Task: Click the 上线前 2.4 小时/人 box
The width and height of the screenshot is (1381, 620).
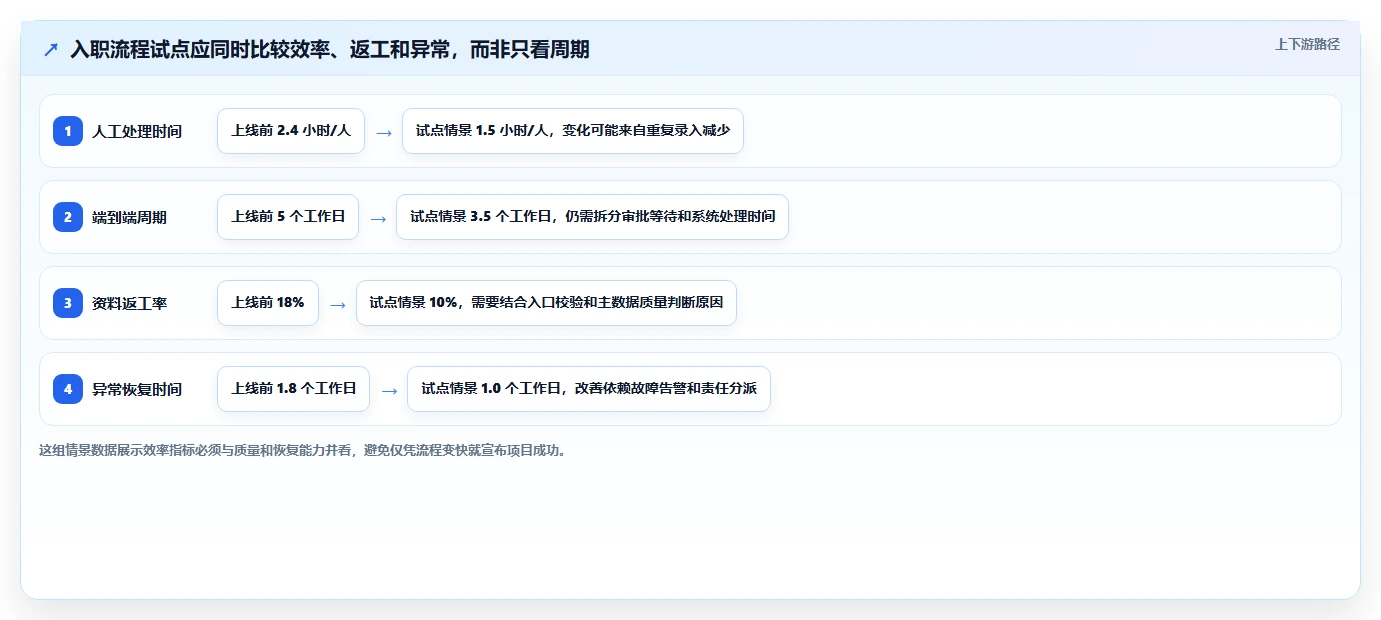Action: tap(291, 131)
